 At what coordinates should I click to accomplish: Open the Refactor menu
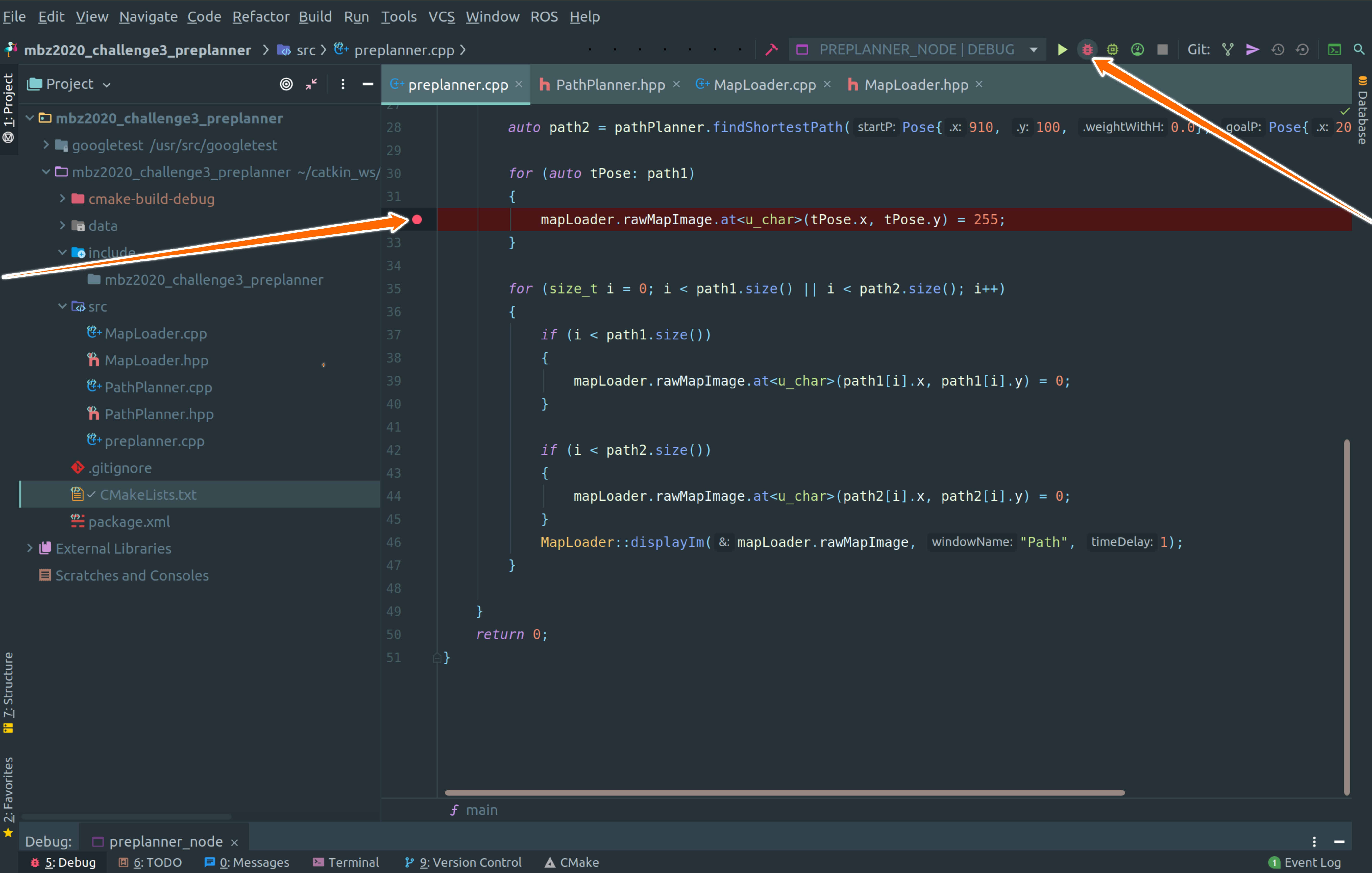tap(260, 17)
